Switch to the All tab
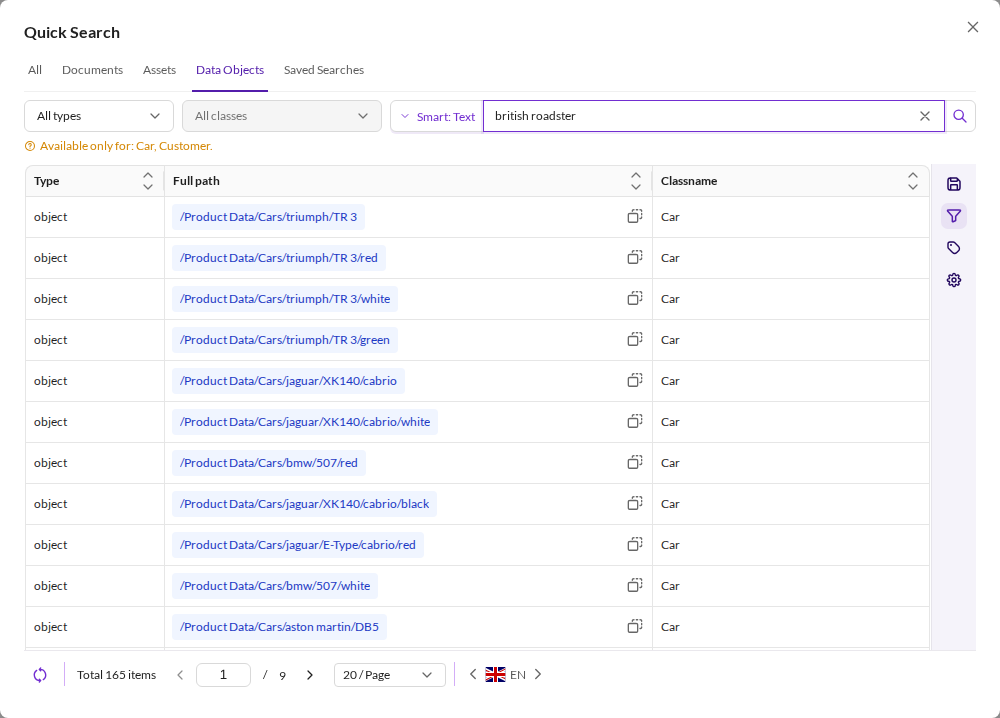This screenshot has width=1000, height=718. click(35, 70)
